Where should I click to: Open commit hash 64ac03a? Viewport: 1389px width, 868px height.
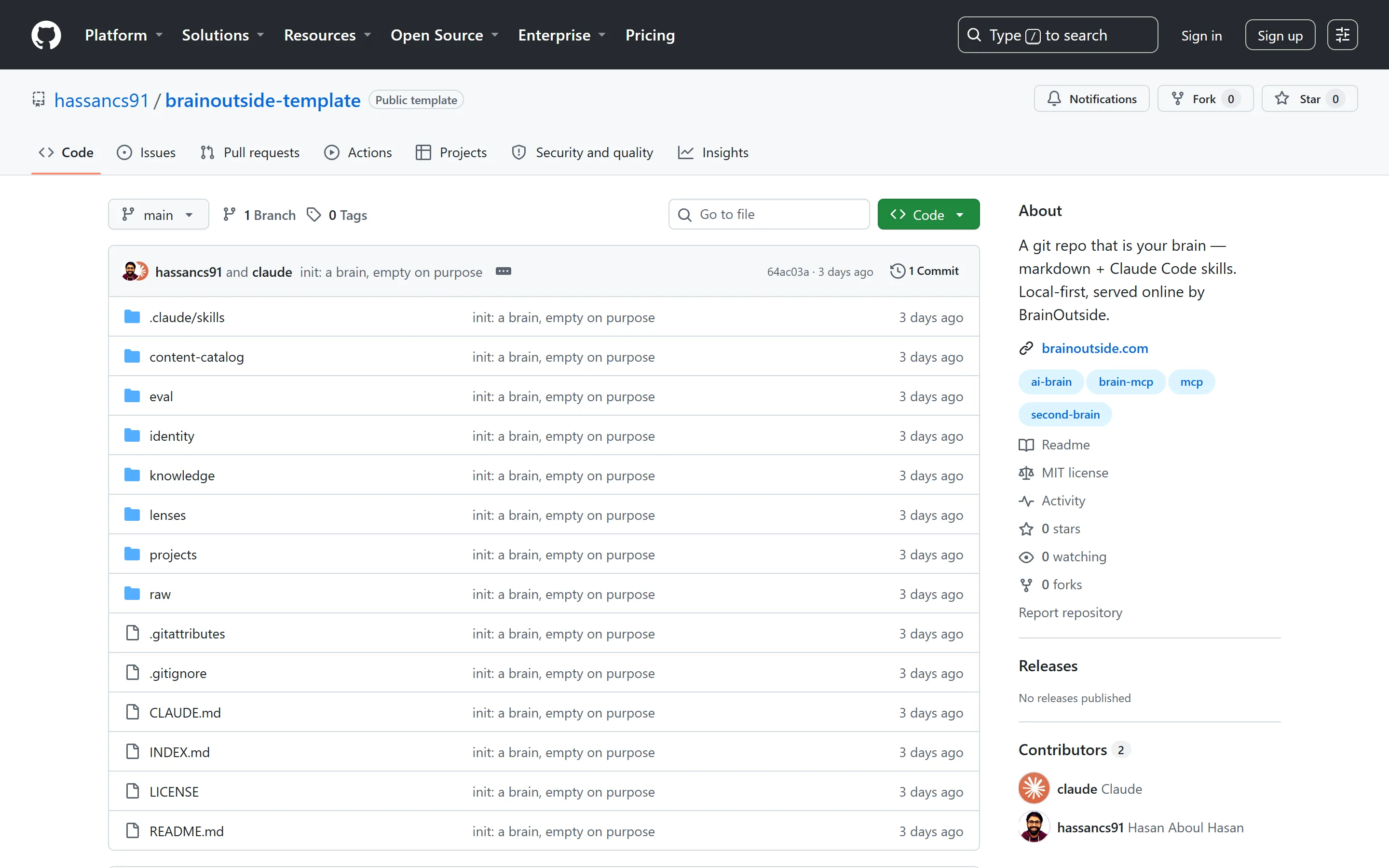pyautogui.click(x=788, y=271)
